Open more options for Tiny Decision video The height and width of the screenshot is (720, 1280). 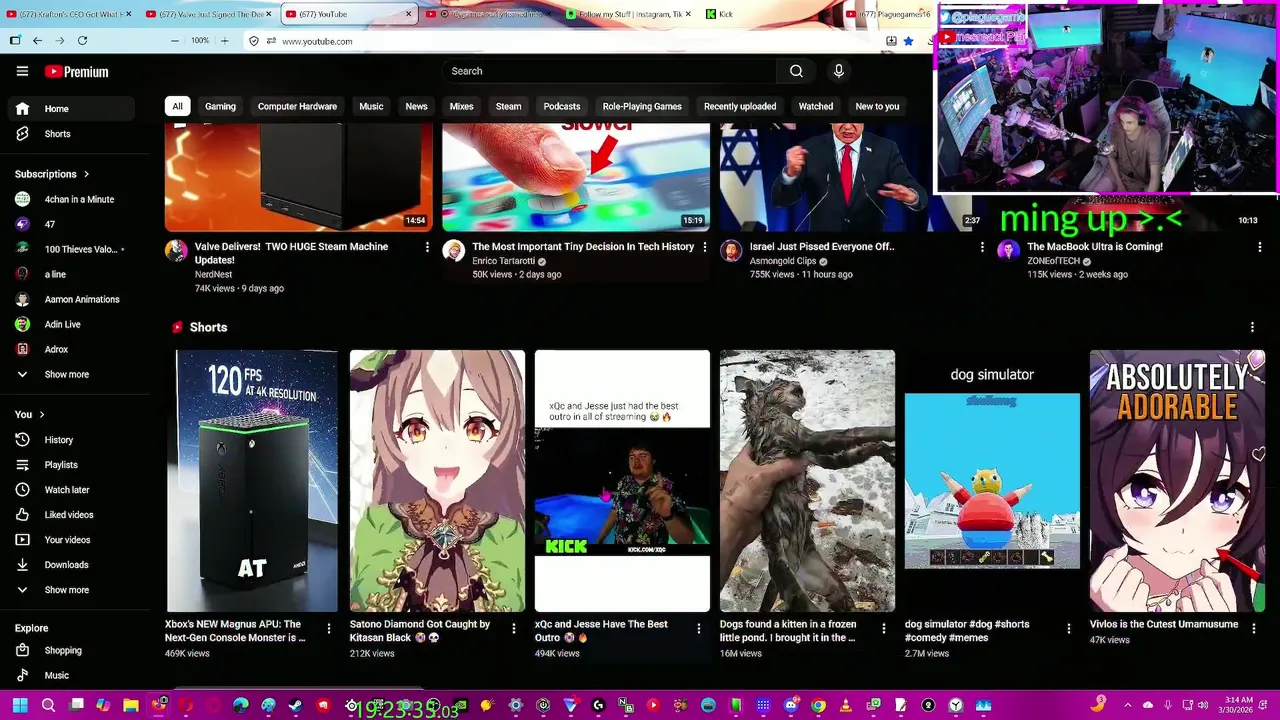coord(704,247)
